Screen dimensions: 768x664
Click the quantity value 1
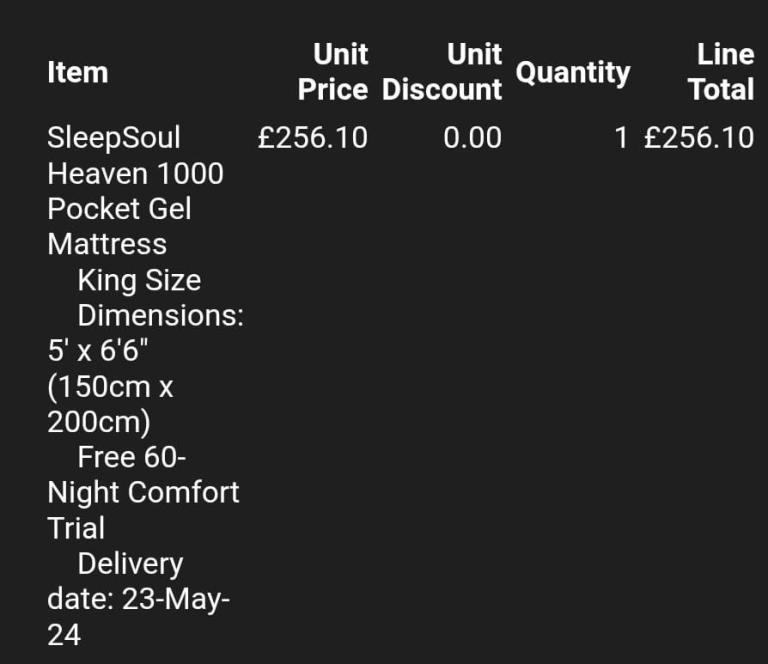coord(621,138)
